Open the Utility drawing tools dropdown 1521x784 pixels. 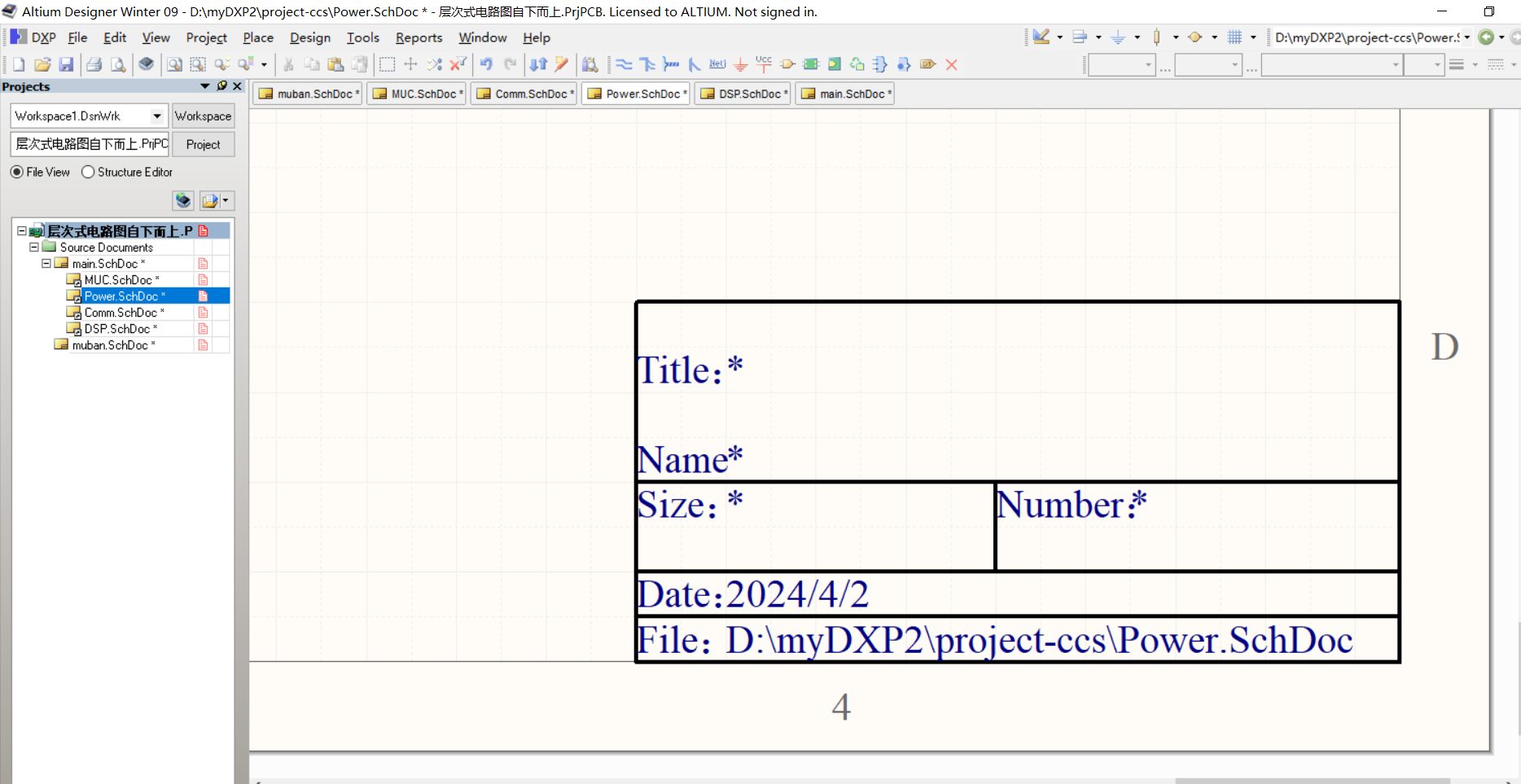tap(1059, 37)
